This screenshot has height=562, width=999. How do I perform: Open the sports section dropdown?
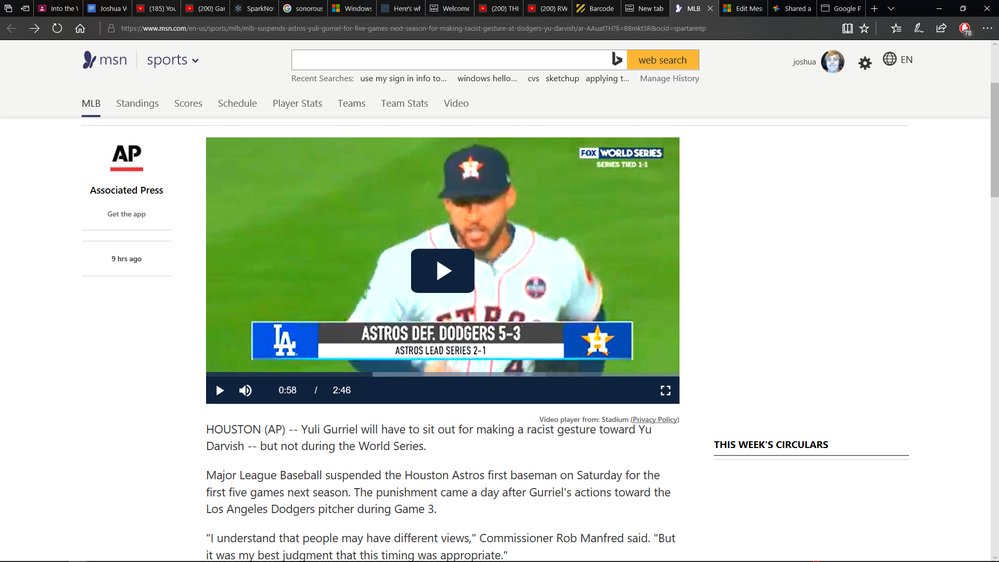pyautogui.click(x=173, y=60)
